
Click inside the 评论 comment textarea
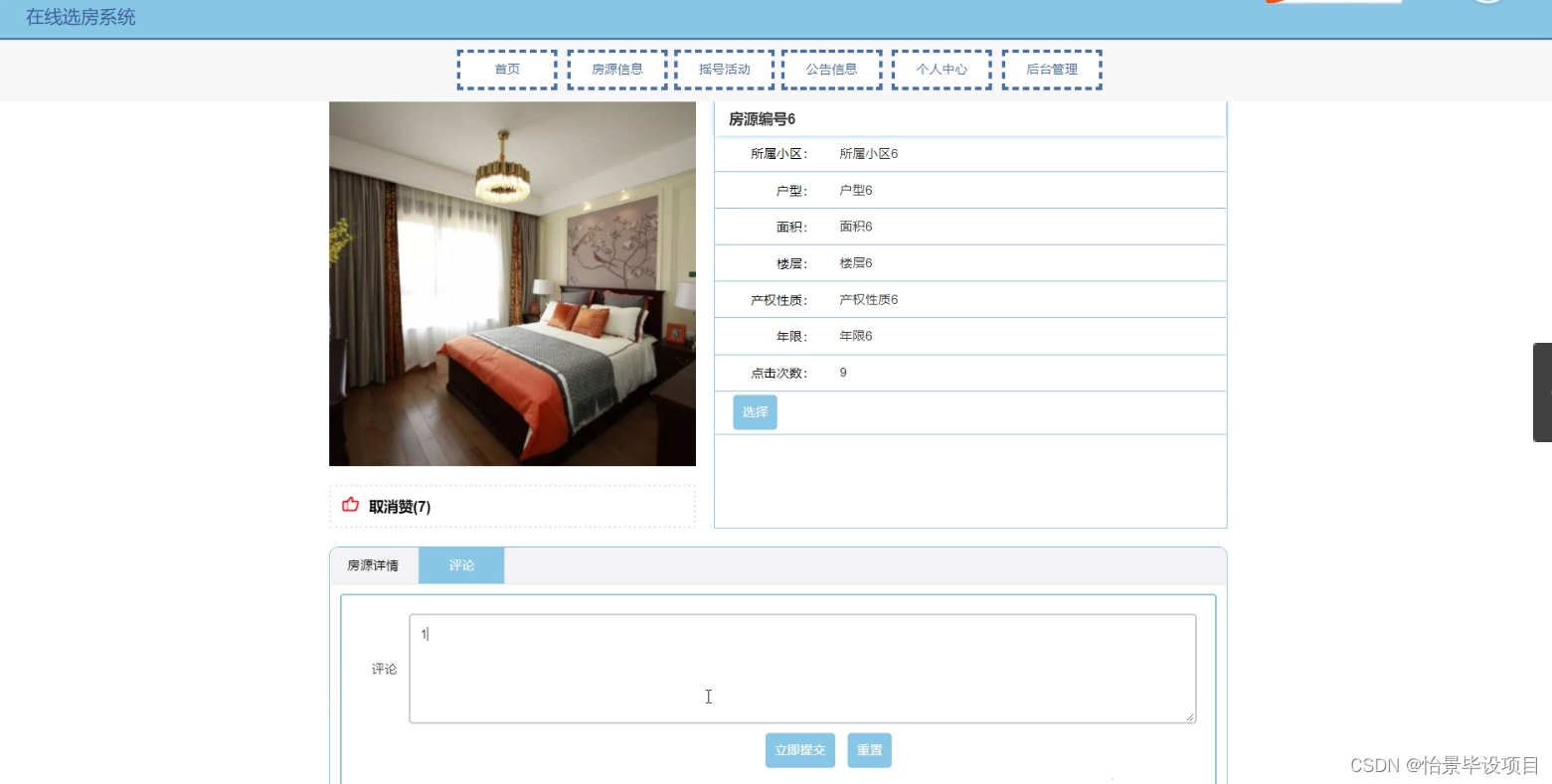pos(801,668)
